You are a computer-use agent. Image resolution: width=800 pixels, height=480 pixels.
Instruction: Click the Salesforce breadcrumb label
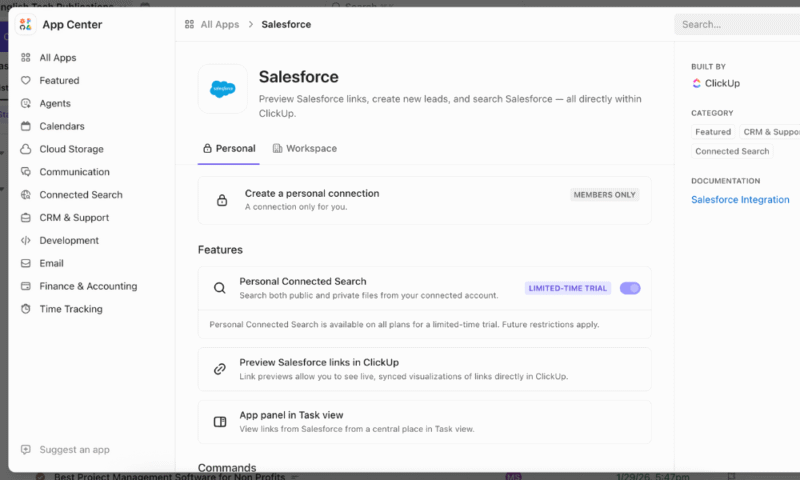286,24
